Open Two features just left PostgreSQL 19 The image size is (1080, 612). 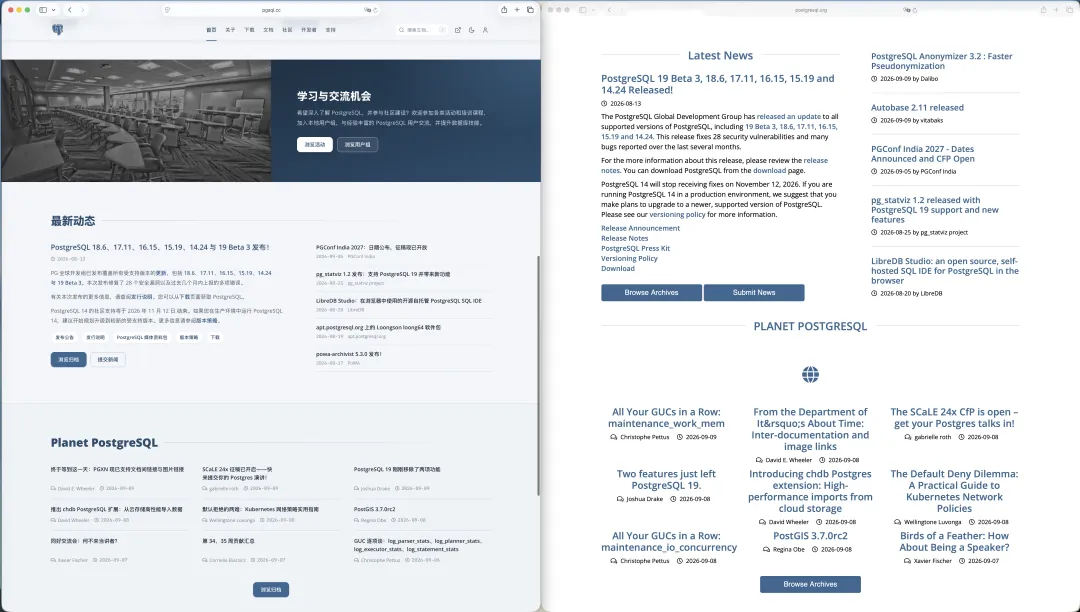pos(666,480)
